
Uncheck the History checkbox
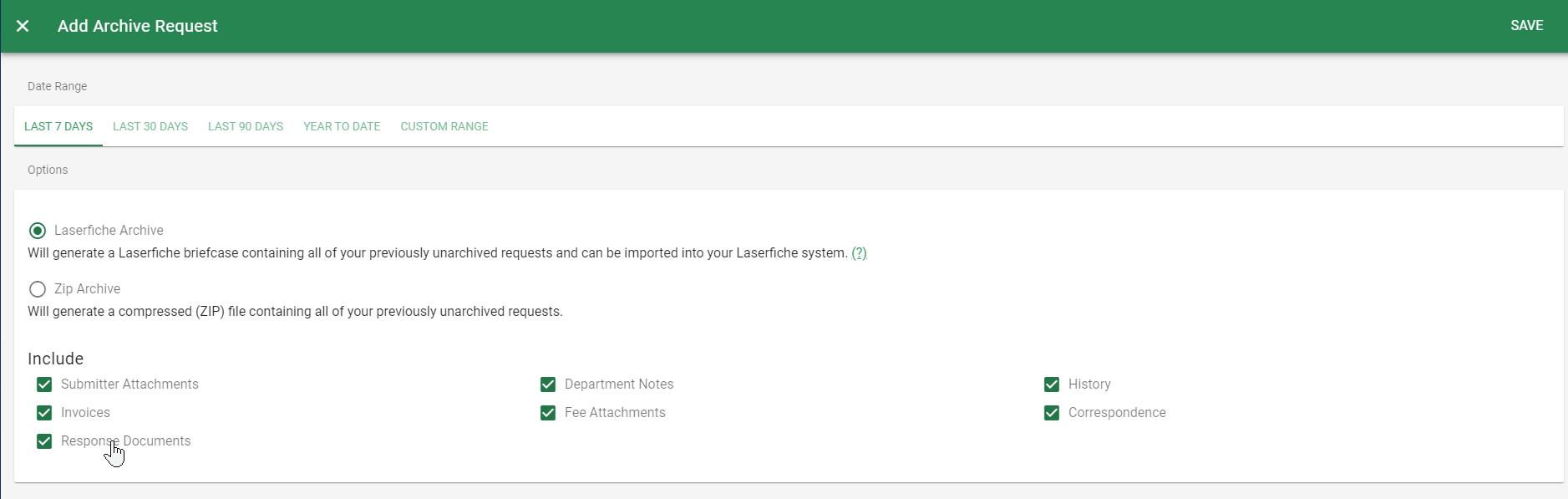point(1052,384)
